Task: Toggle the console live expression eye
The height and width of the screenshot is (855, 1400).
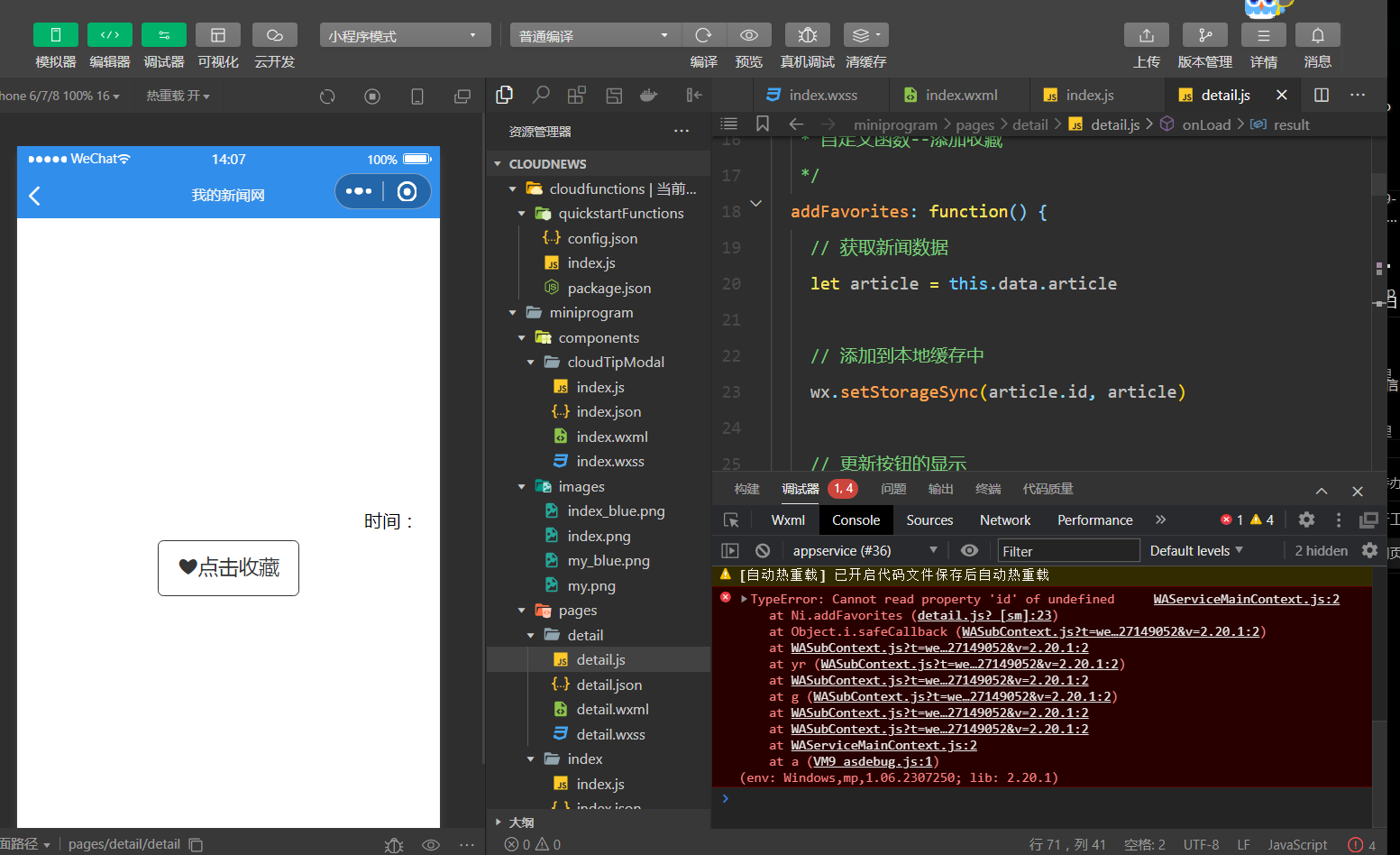Action: pos(969,550)
